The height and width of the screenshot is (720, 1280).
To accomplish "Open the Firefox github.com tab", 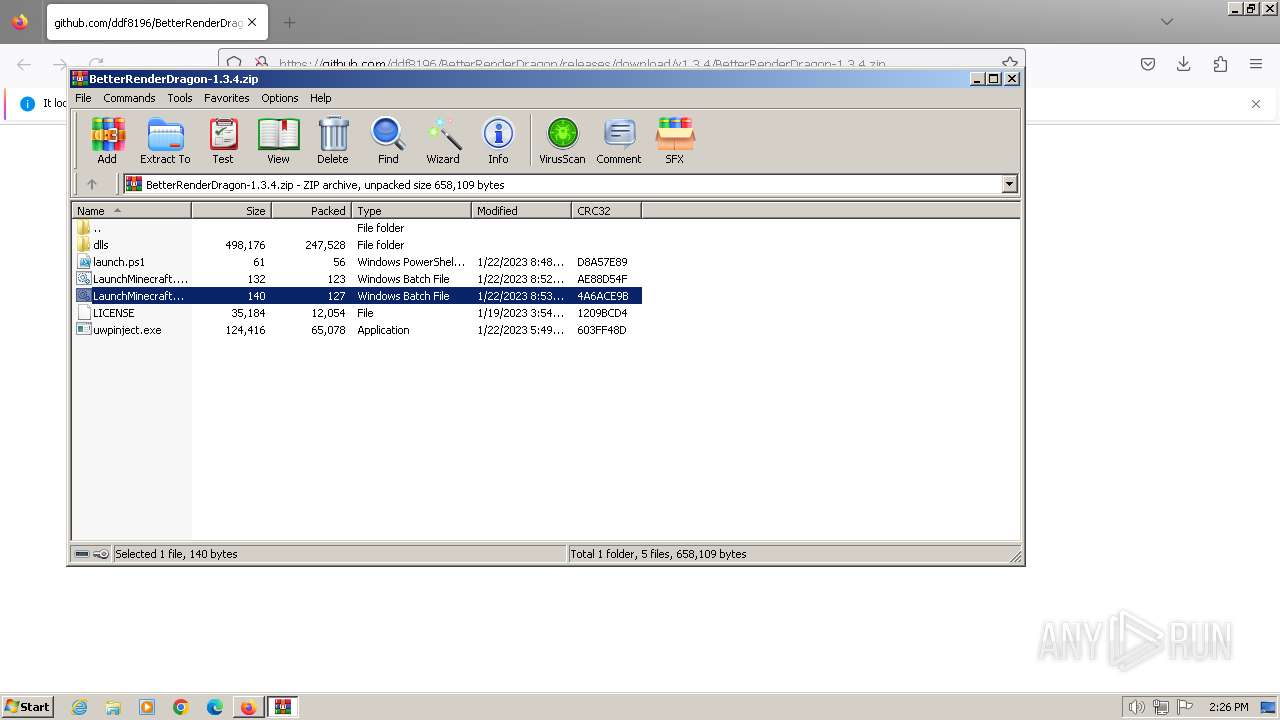I will tap(157, 22).
